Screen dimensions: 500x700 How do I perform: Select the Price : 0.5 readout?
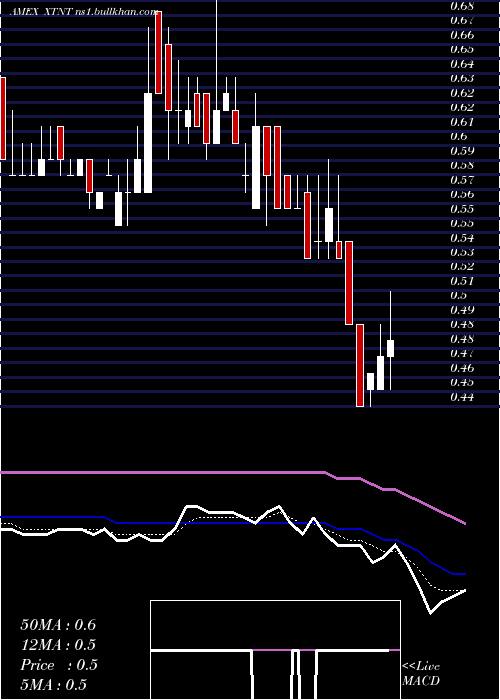[59, 665]
